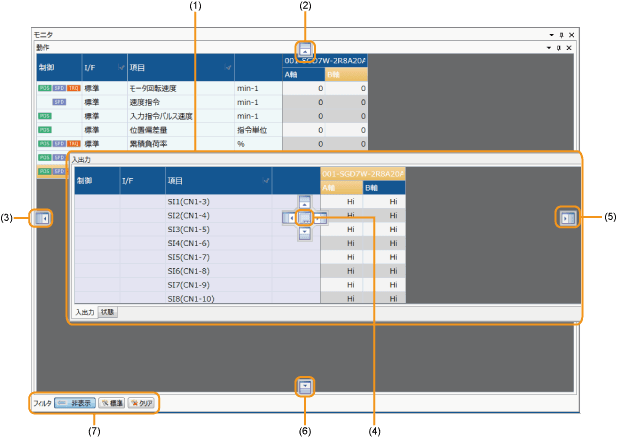The width and height of the screenshot is (617, 438).
Task: Click the 入出力 floating panel title bar
Action: pyautogui.click(x=300, y=159)
